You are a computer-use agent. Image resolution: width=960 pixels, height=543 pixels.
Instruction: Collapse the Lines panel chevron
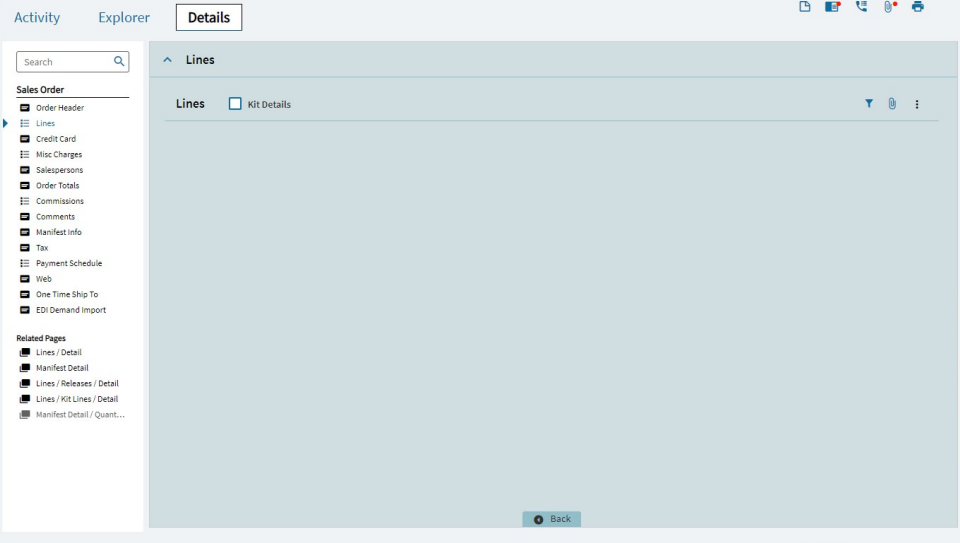(x=167, y=59)
